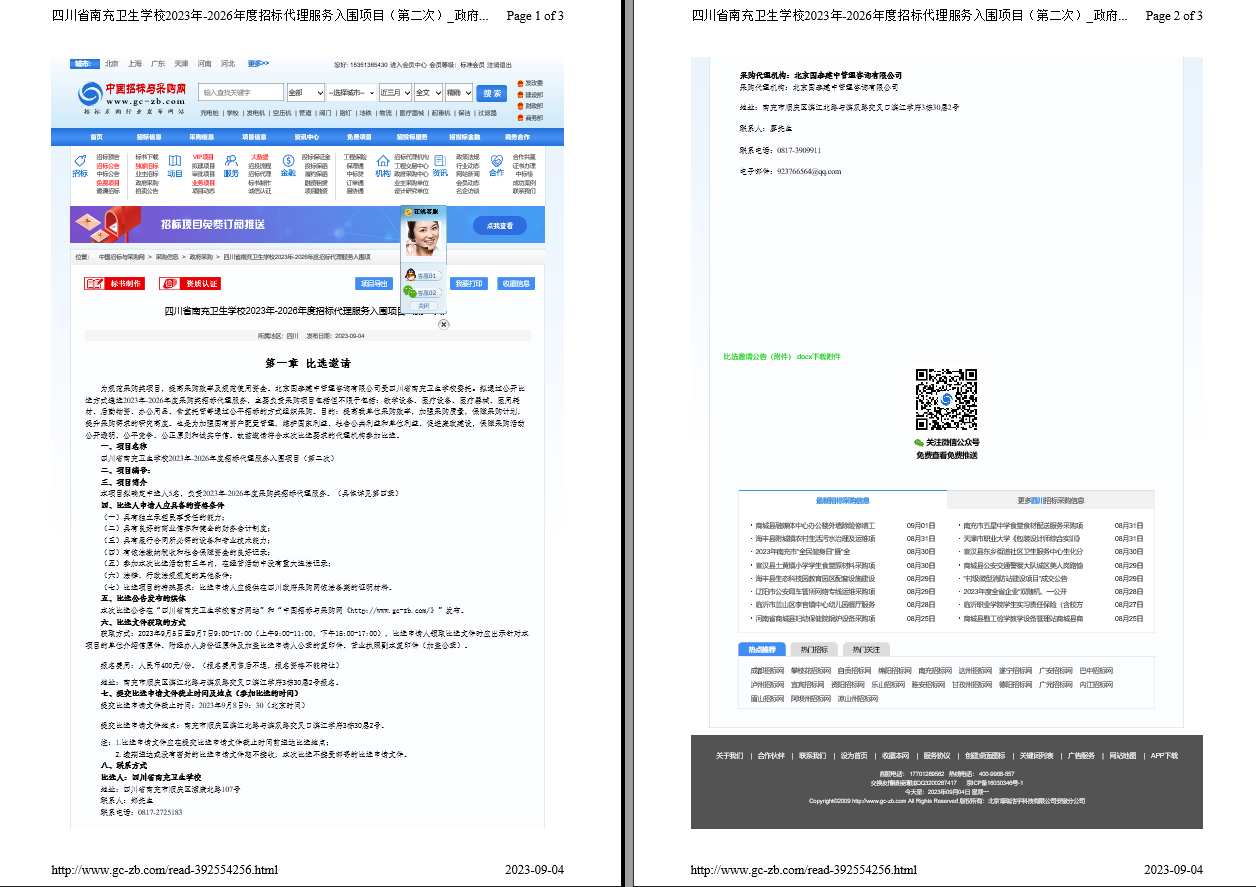Click the keyword search input field
Image resolution: width=1256 pixels, height=887 pixels.
pos(241,92)
